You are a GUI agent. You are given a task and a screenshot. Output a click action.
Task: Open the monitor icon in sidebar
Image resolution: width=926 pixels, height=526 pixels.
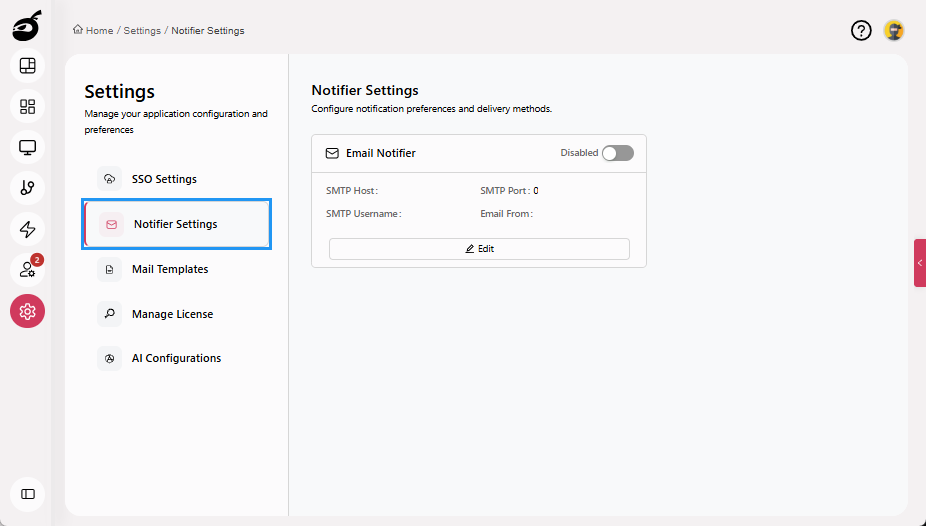point(27,147)
